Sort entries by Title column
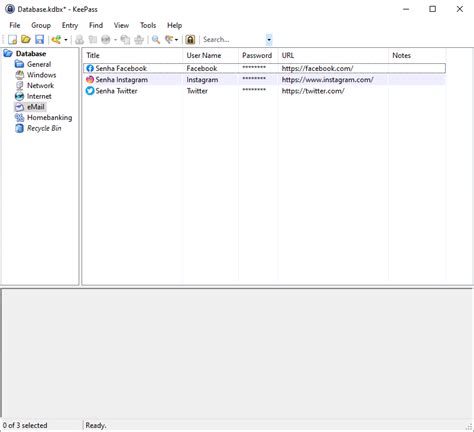 tap(133, 55)
